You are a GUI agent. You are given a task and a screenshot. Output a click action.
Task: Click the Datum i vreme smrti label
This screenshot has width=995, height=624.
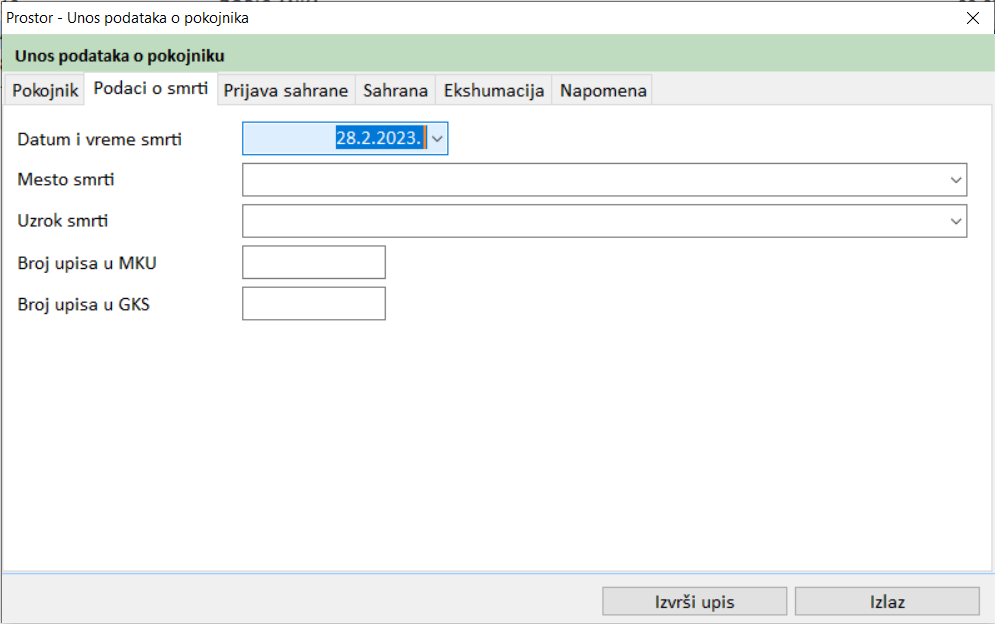(99, 139)
